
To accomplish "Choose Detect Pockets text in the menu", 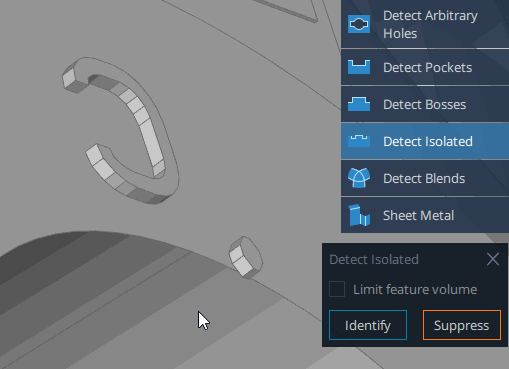I will 428,67.
